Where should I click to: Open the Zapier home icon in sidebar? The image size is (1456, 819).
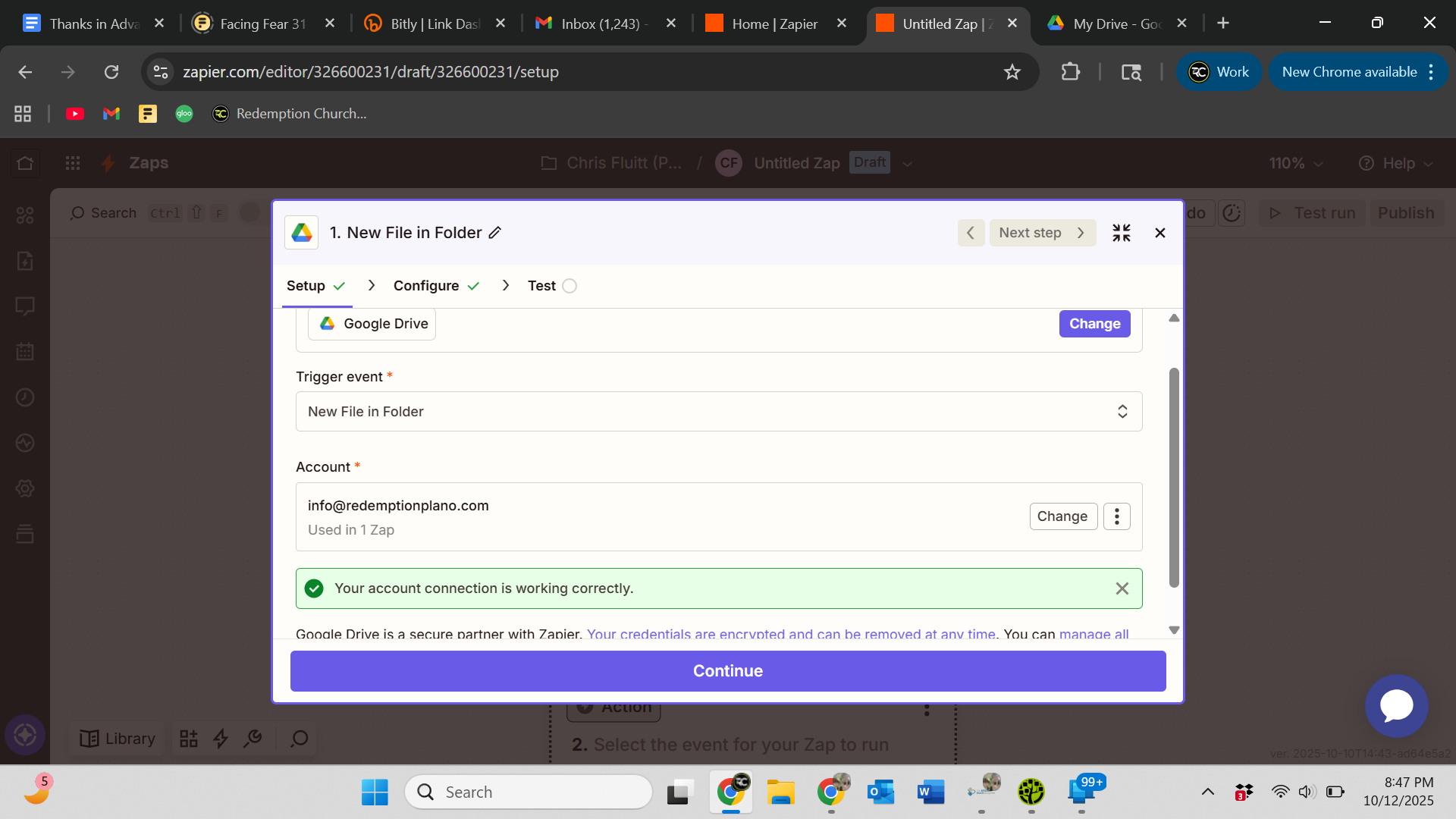pos(25,163)
